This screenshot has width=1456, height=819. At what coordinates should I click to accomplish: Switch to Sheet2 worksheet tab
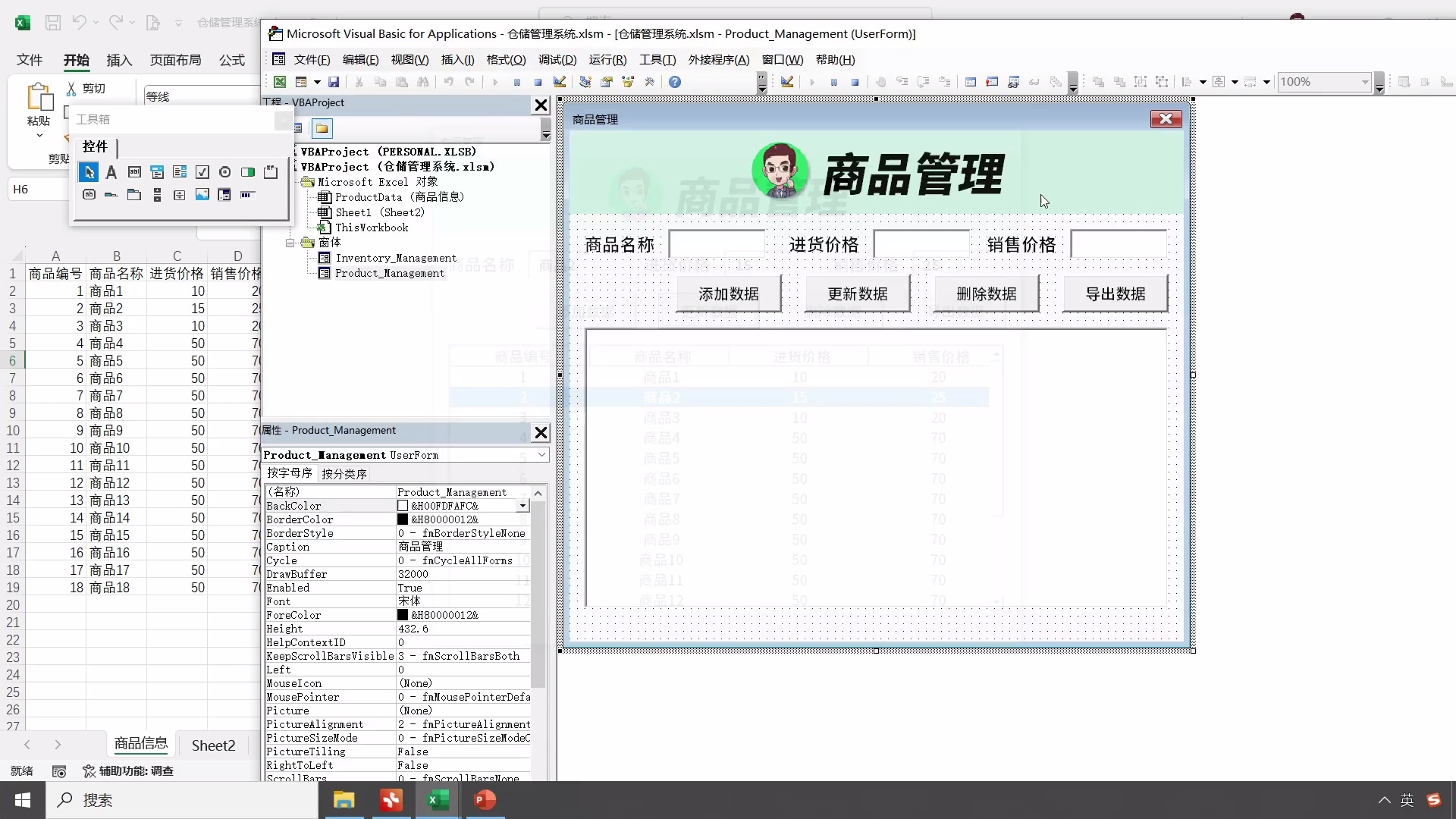(x=212, y=745)
